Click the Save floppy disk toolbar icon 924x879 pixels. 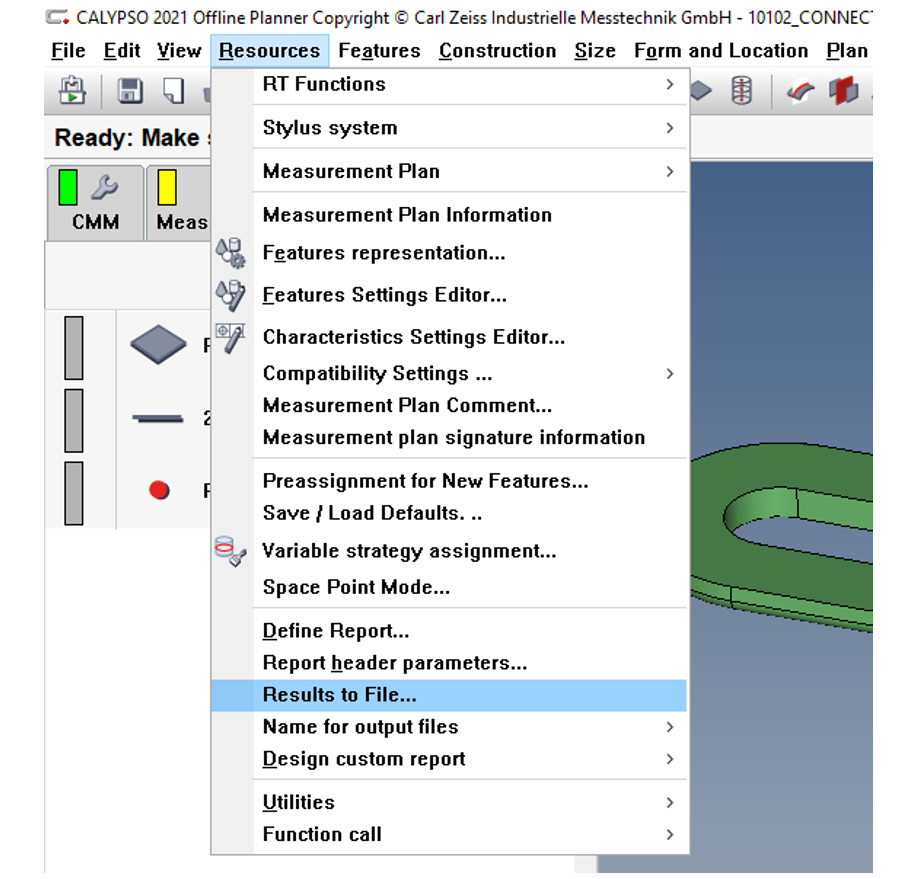click(130, 91)
